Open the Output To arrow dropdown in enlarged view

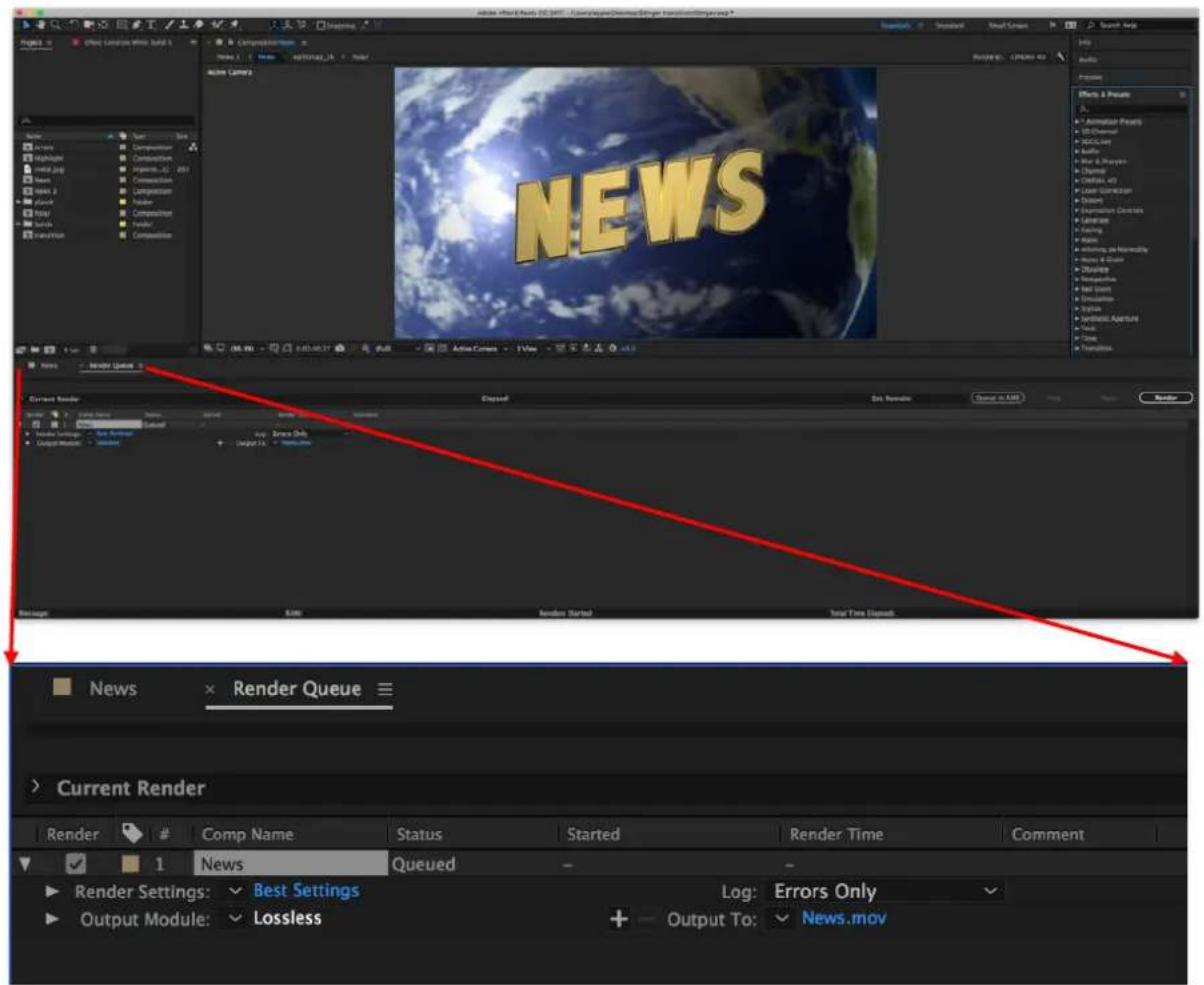tap(783, 918)
